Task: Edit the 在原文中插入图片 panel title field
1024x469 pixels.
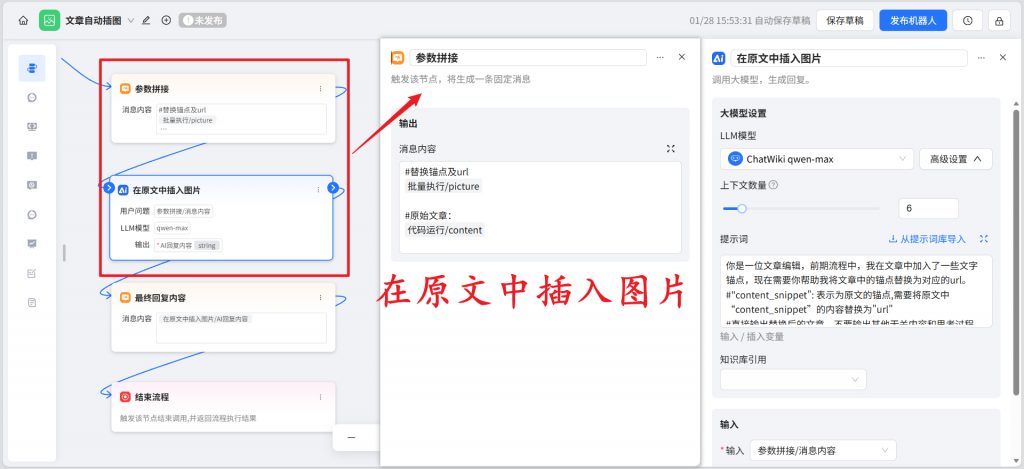Action: (849, 58)
